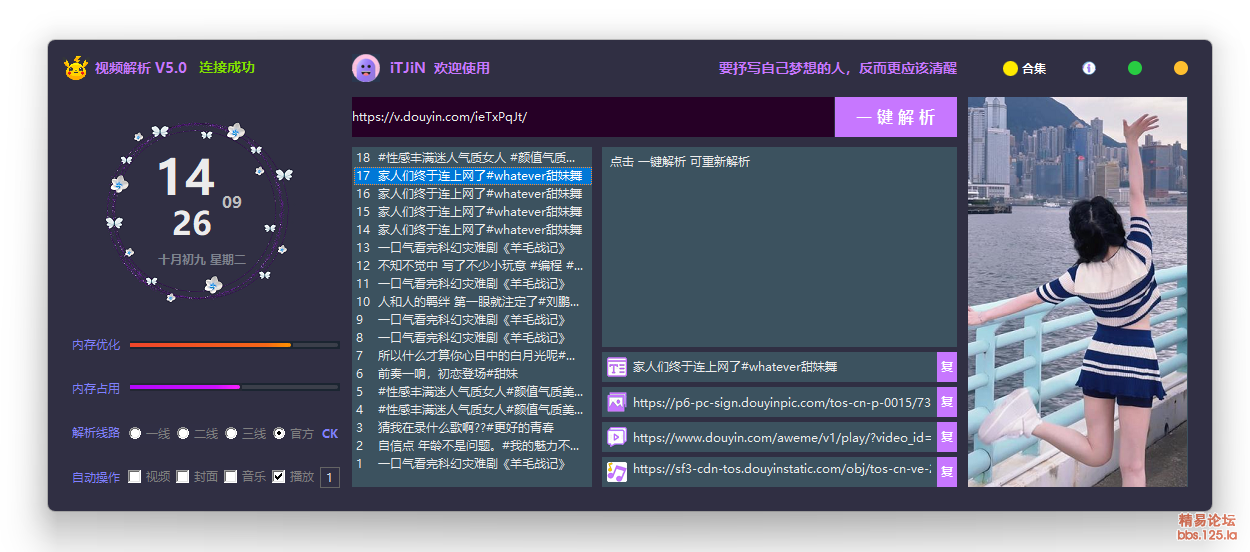Click the video play link icon
Image resolution: width=1250 pixels, height=552 pixels.
tap(617, 437)
